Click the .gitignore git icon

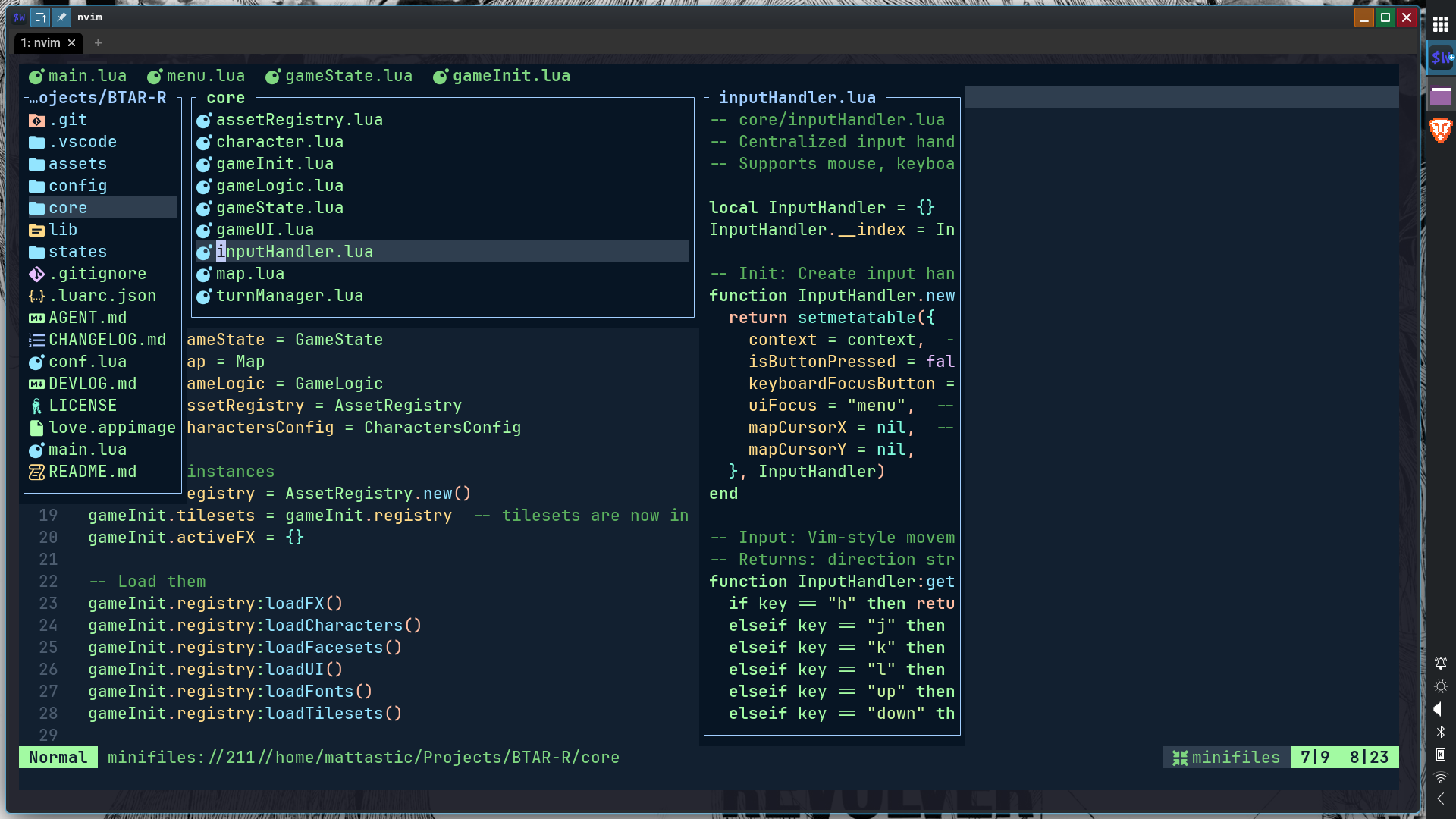pos(36,275)
